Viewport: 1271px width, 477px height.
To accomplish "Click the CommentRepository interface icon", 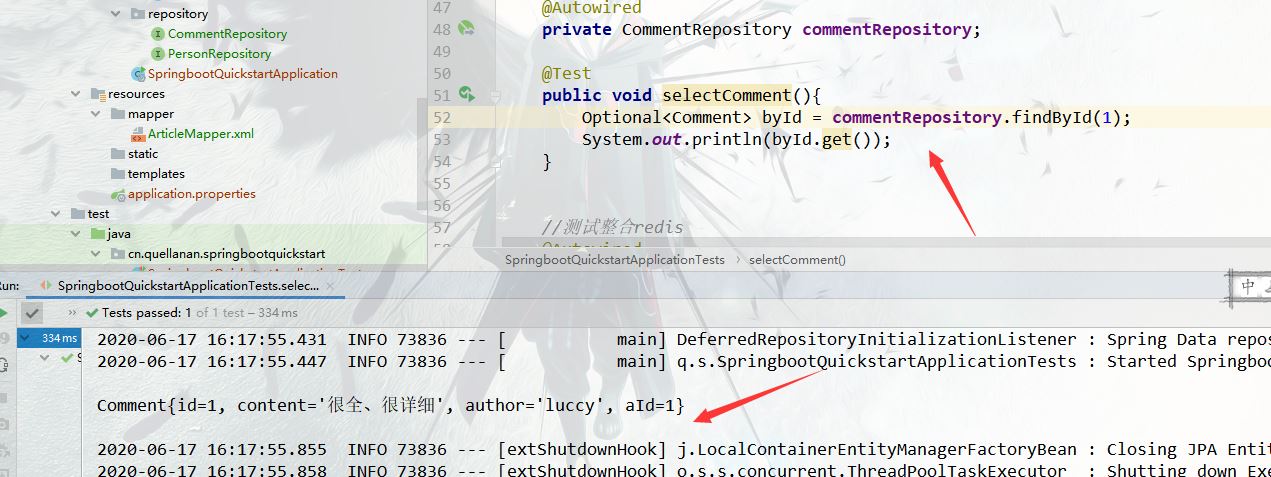I will [158, 34].
